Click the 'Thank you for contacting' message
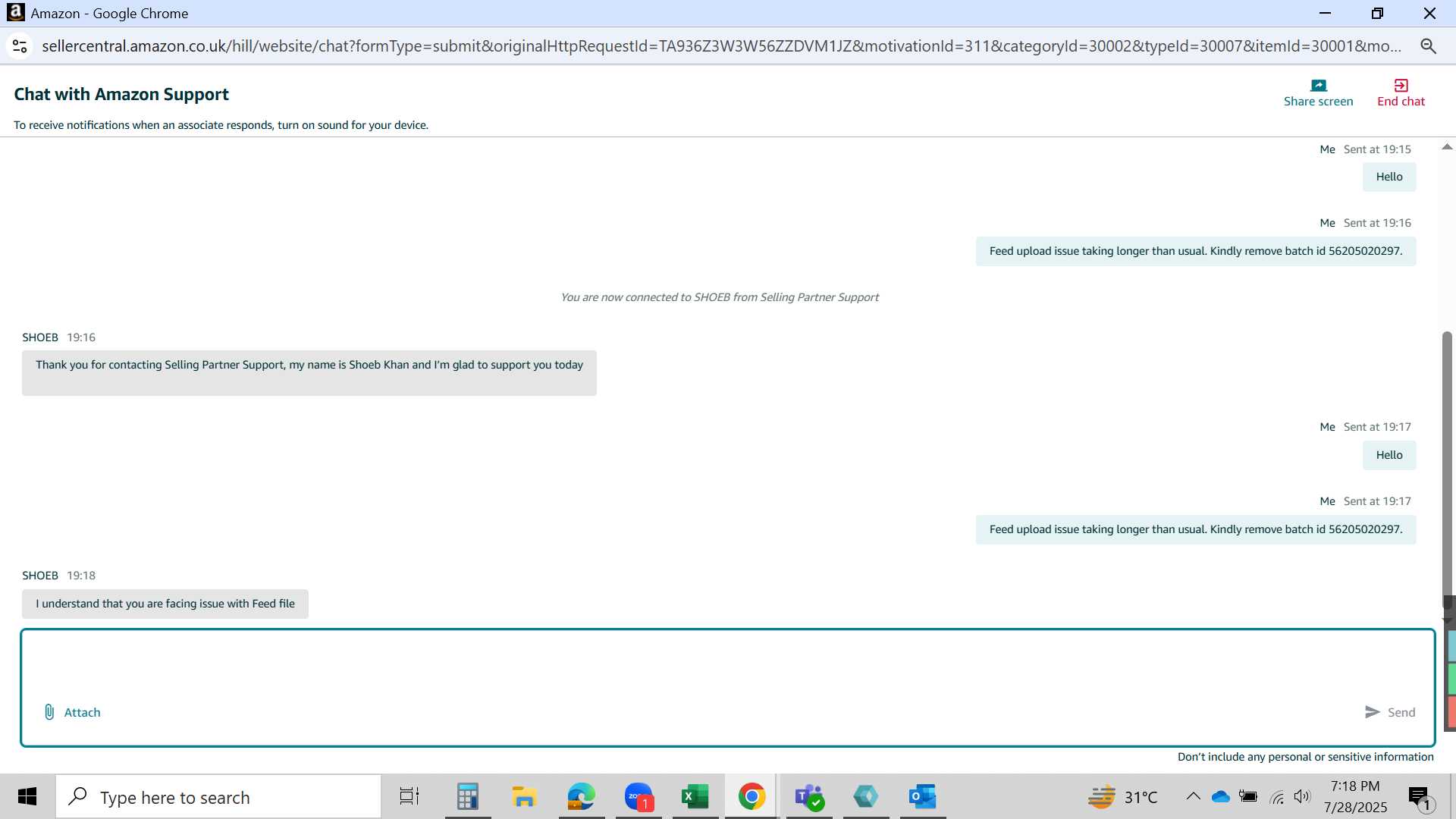This screenshot has width=1456, height=819. 309,372
